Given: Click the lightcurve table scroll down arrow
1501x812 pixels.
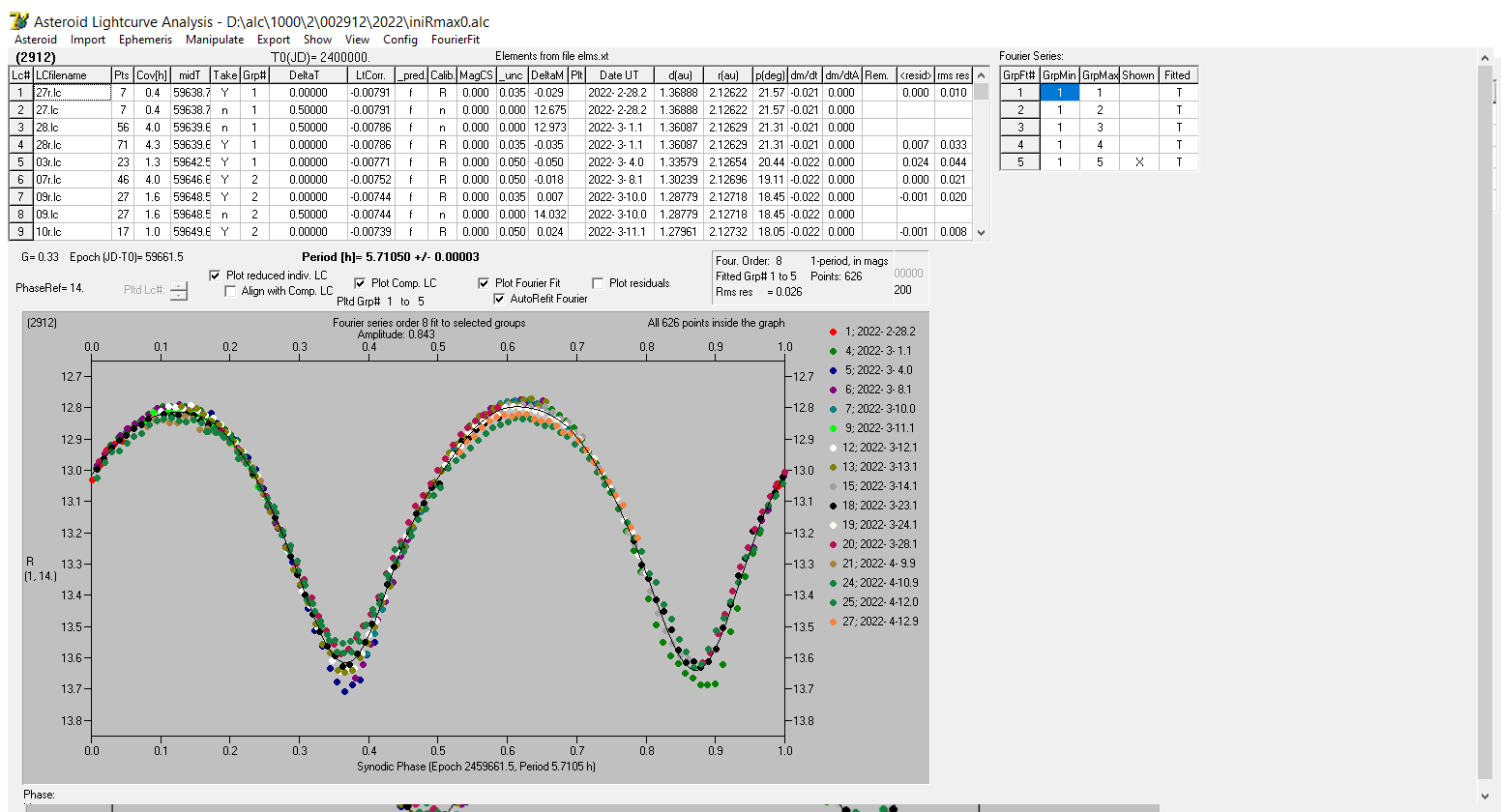Looking at the screenshot, I should tap(982, 232).
